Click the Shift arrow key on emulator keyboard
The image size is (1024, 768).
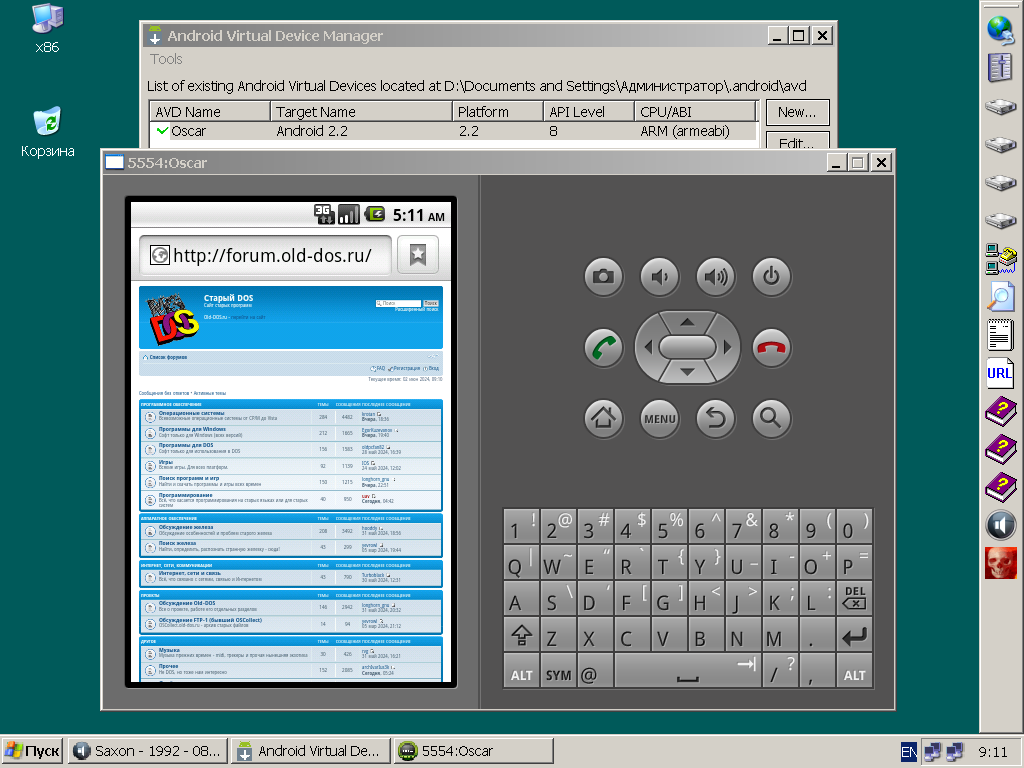coord(521,636)
